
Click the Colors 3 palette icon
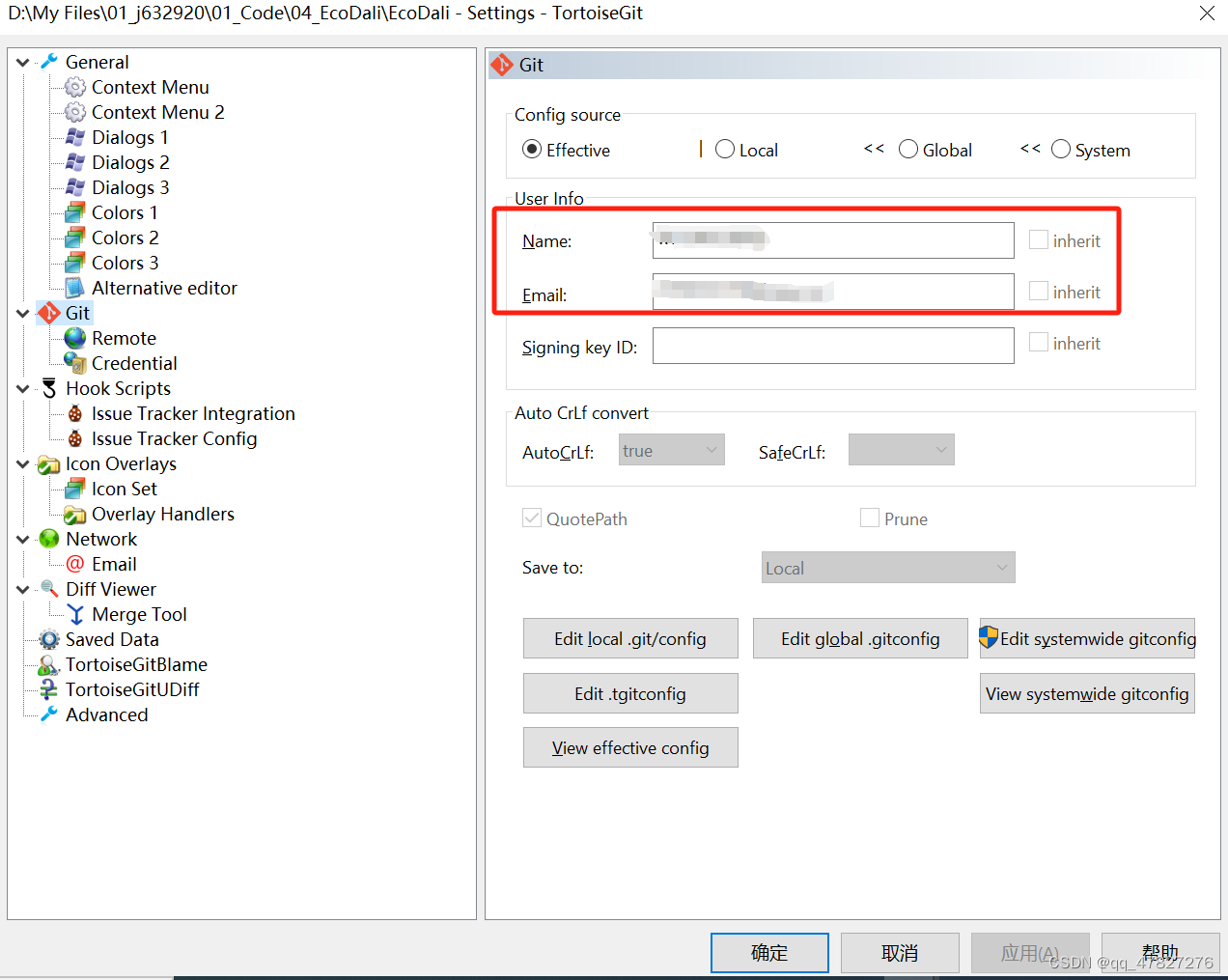point(75,263)
